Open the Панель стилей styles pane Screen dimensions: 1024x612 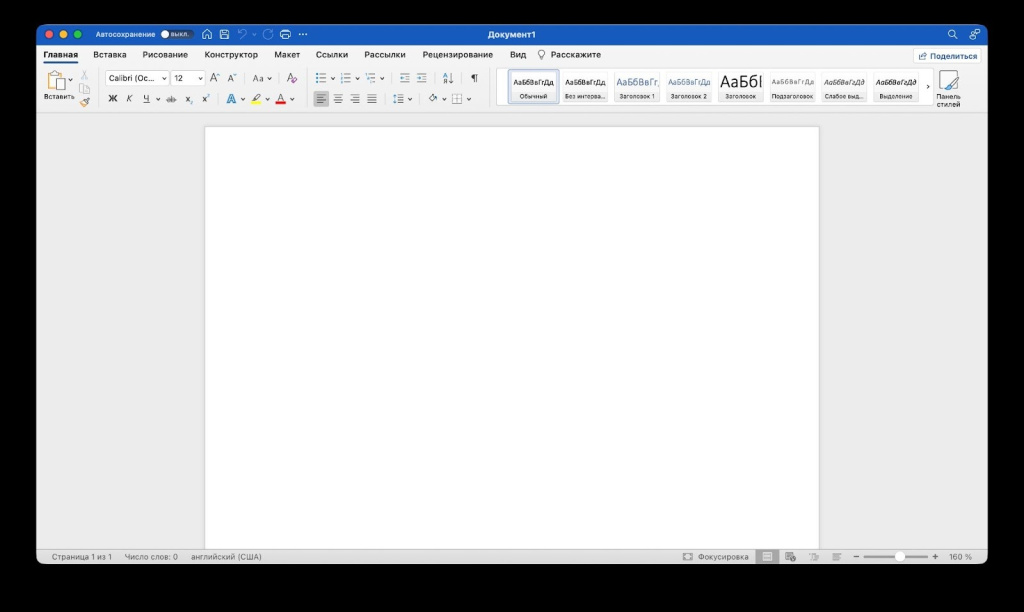click(948, 88)
